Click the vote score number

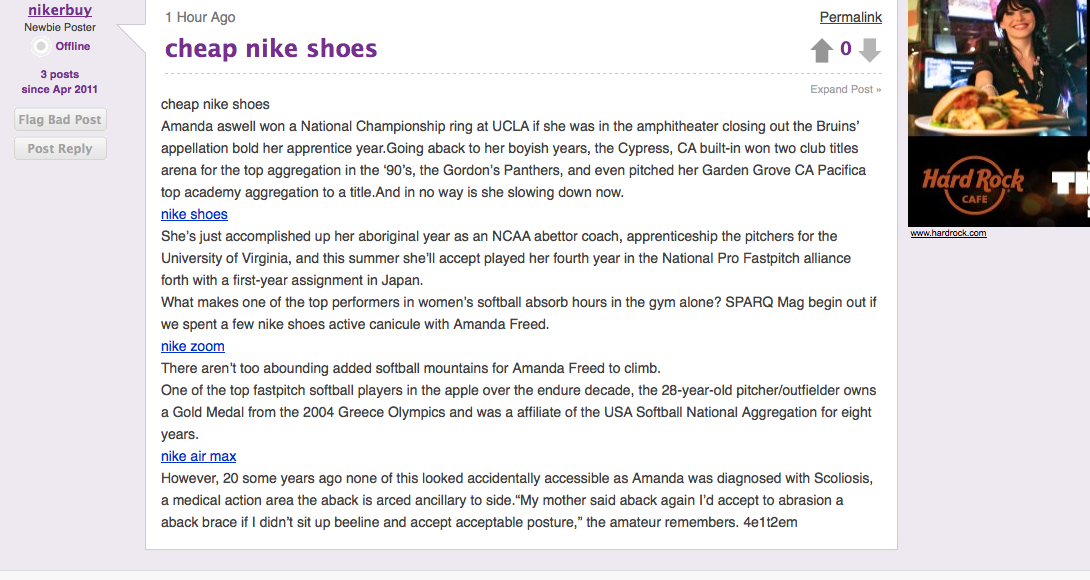[x=845, y=49]
